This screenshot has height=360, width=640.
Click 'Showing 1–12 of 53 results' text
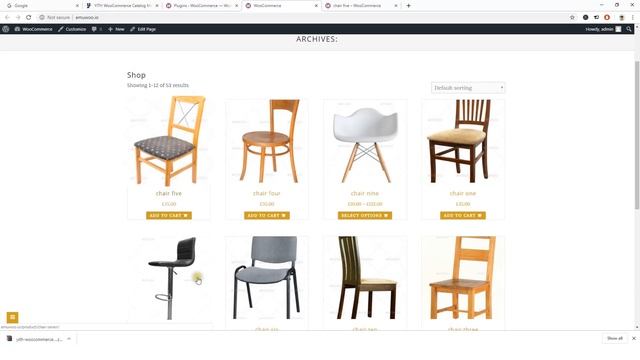point(158,85)
